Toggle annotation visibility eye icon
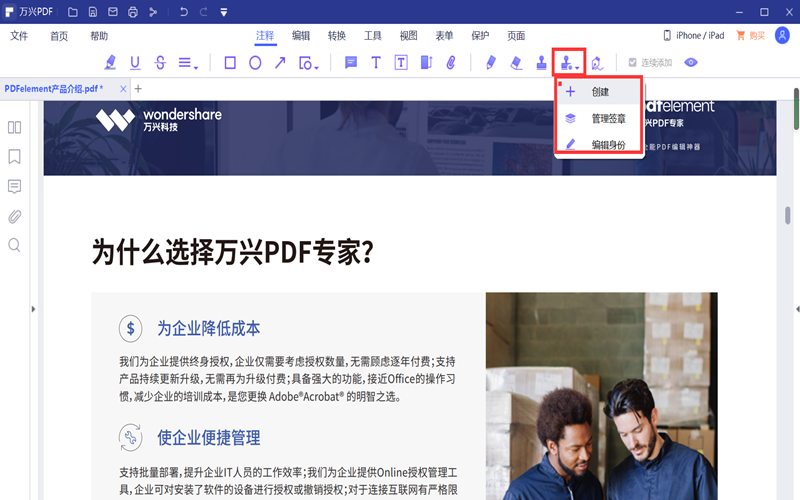 [x=690, y=62]
